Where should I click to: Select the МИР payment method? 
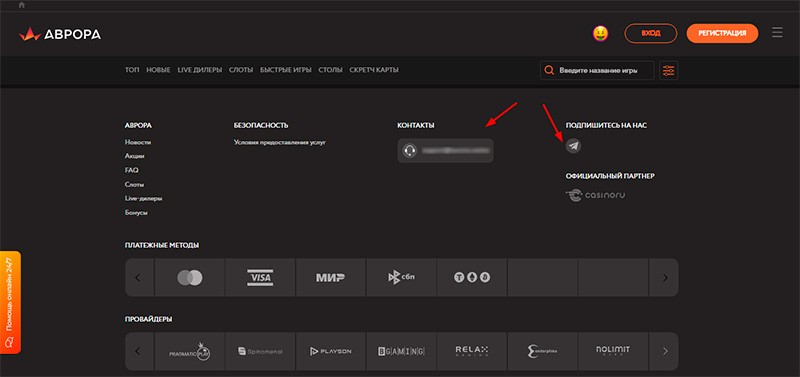[x=330, y=278]
